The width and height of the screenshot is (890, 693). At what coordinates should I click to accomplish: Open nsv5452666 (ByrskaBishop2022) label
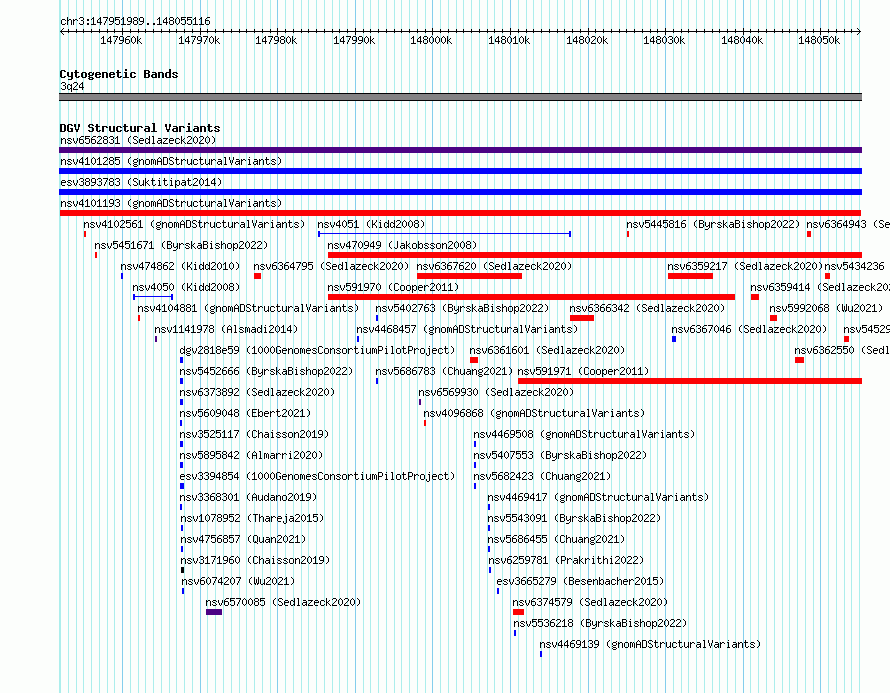click(x=266, y=371)
